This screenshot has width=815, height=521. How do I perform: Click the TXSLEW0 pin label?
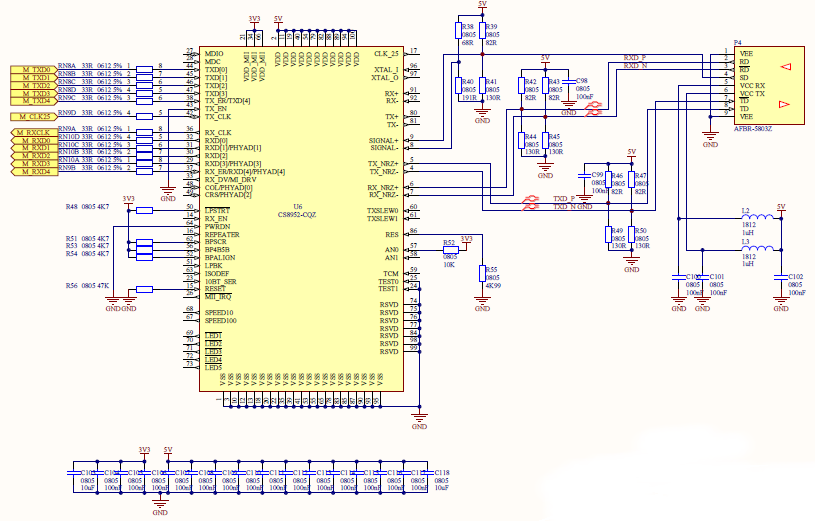point(383,211)
